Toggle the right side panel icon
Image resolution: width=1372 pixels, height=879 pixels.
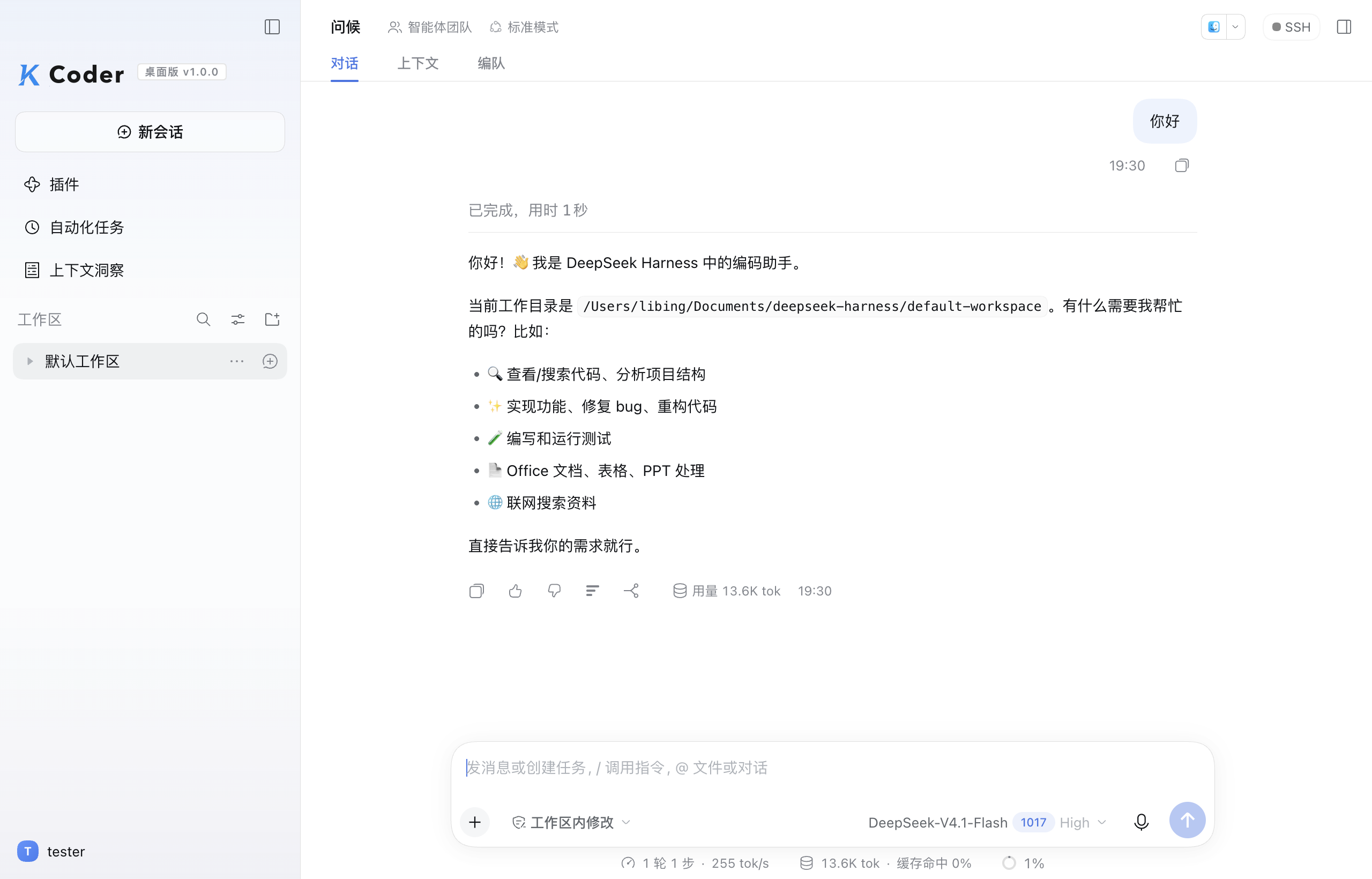[x=1344, y=27]
